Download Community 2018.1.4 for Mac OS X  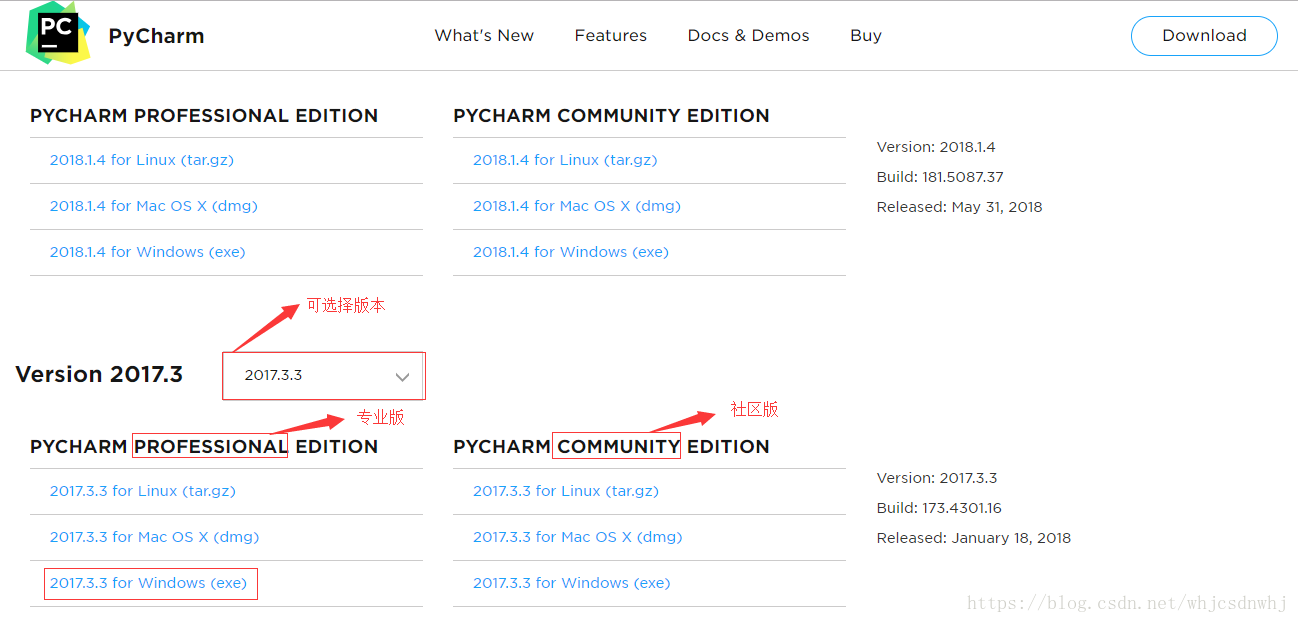(x=577, y=206)
